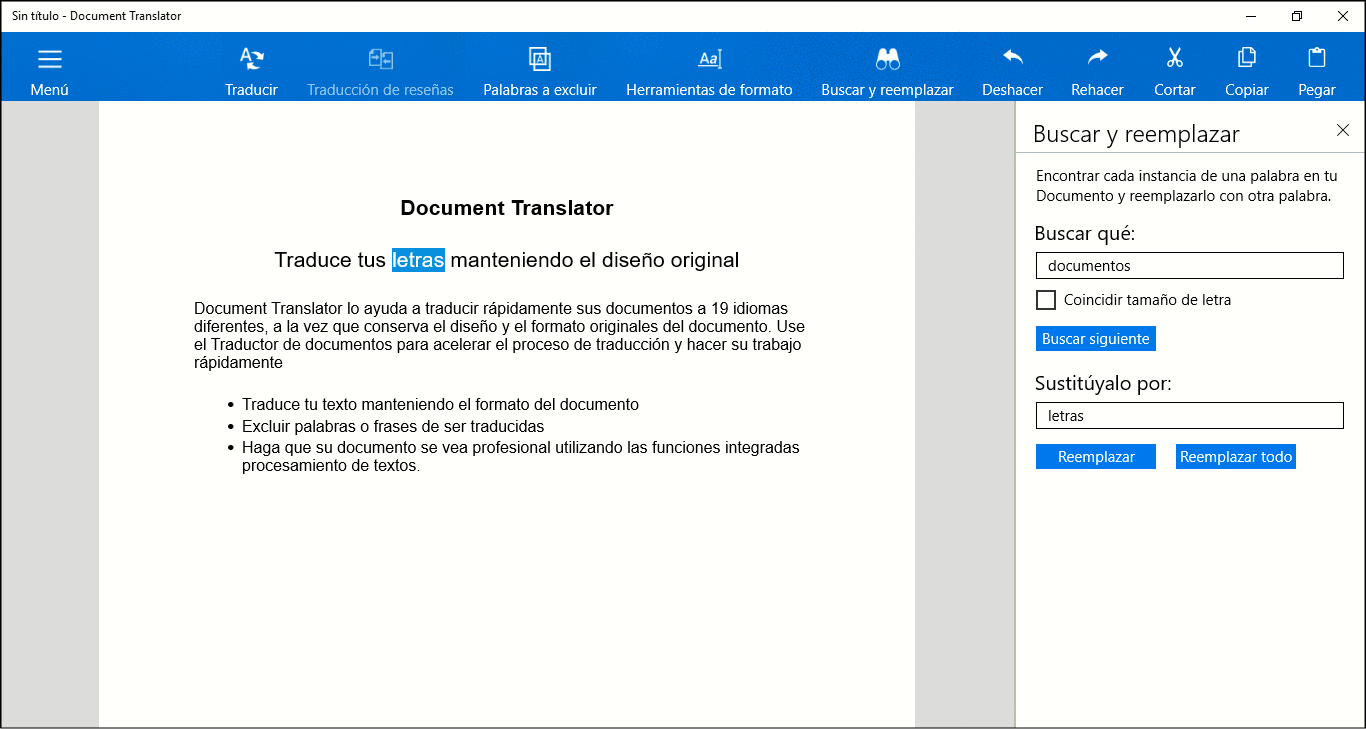Open Herramientas de formato

click(709, 60)
